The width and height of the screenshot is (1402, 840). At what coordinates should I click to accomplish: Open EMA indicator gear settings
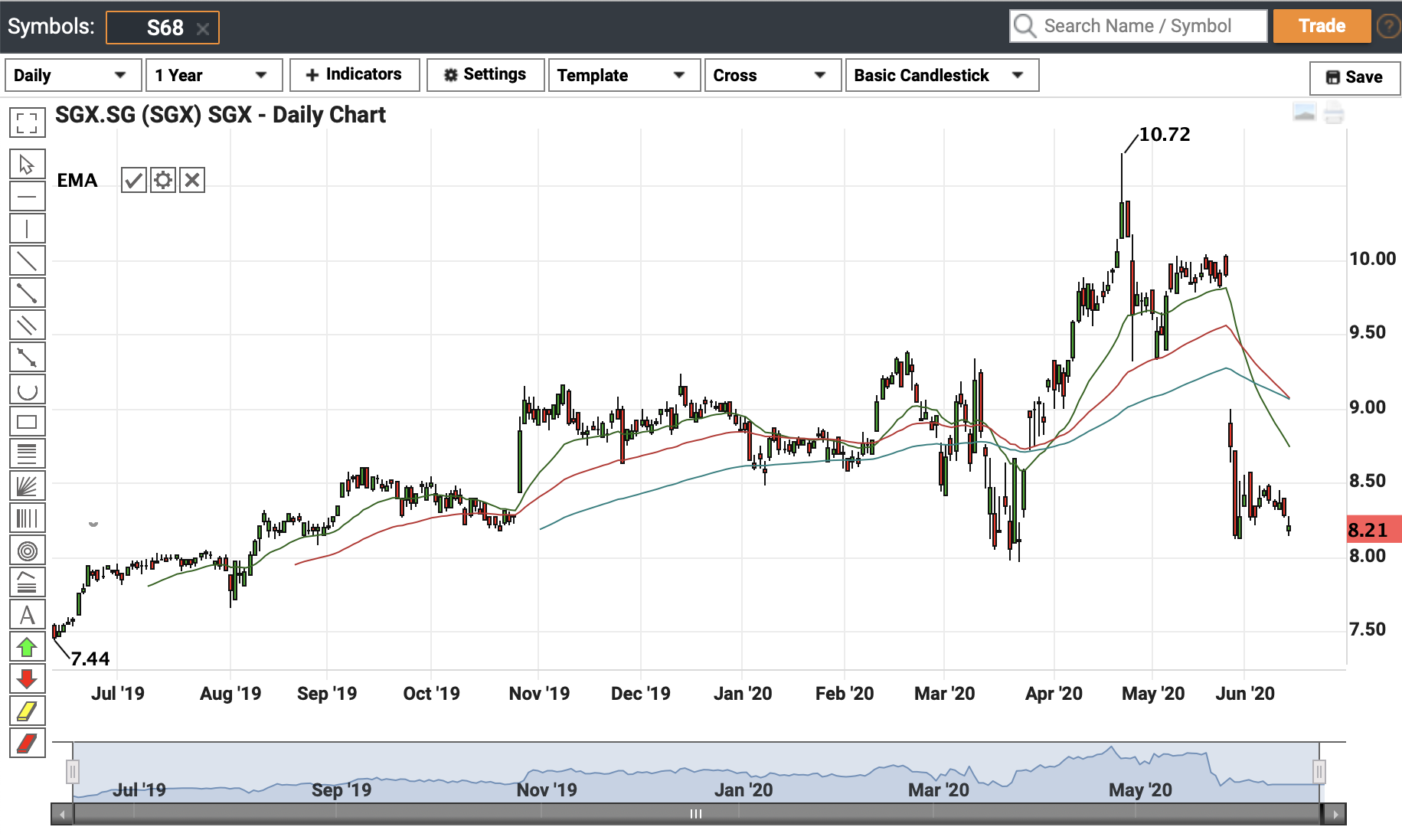(163, 181)
